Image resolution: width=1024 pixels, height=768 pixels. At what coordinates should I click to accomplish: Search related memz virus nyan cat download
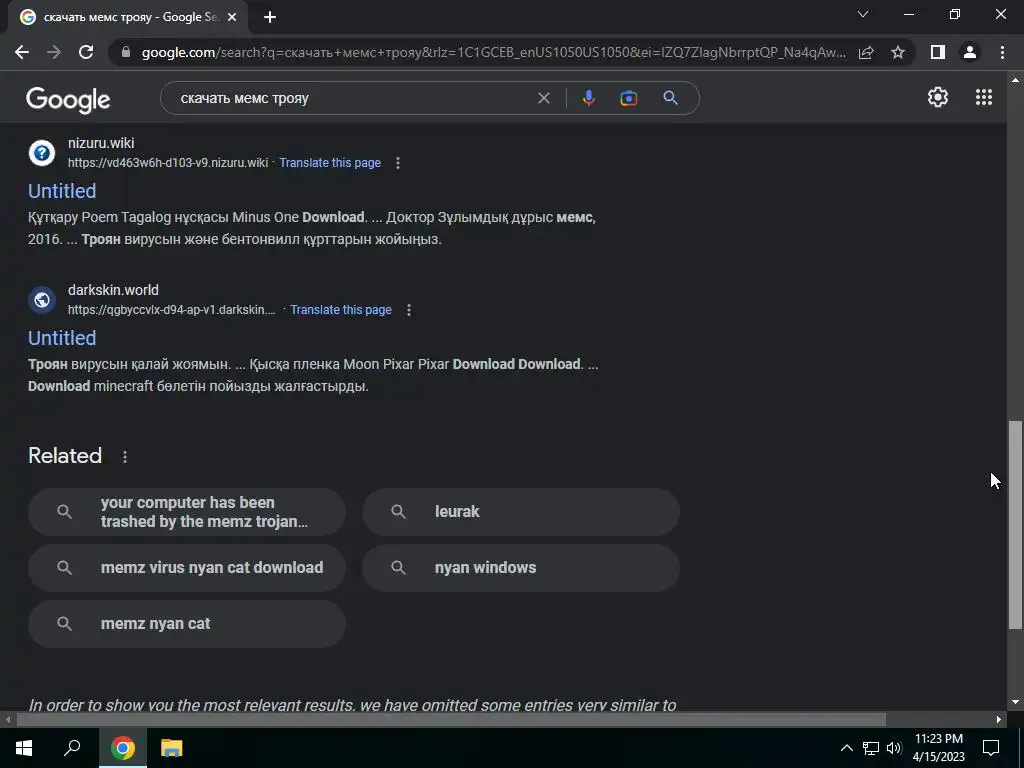[187, 568]
